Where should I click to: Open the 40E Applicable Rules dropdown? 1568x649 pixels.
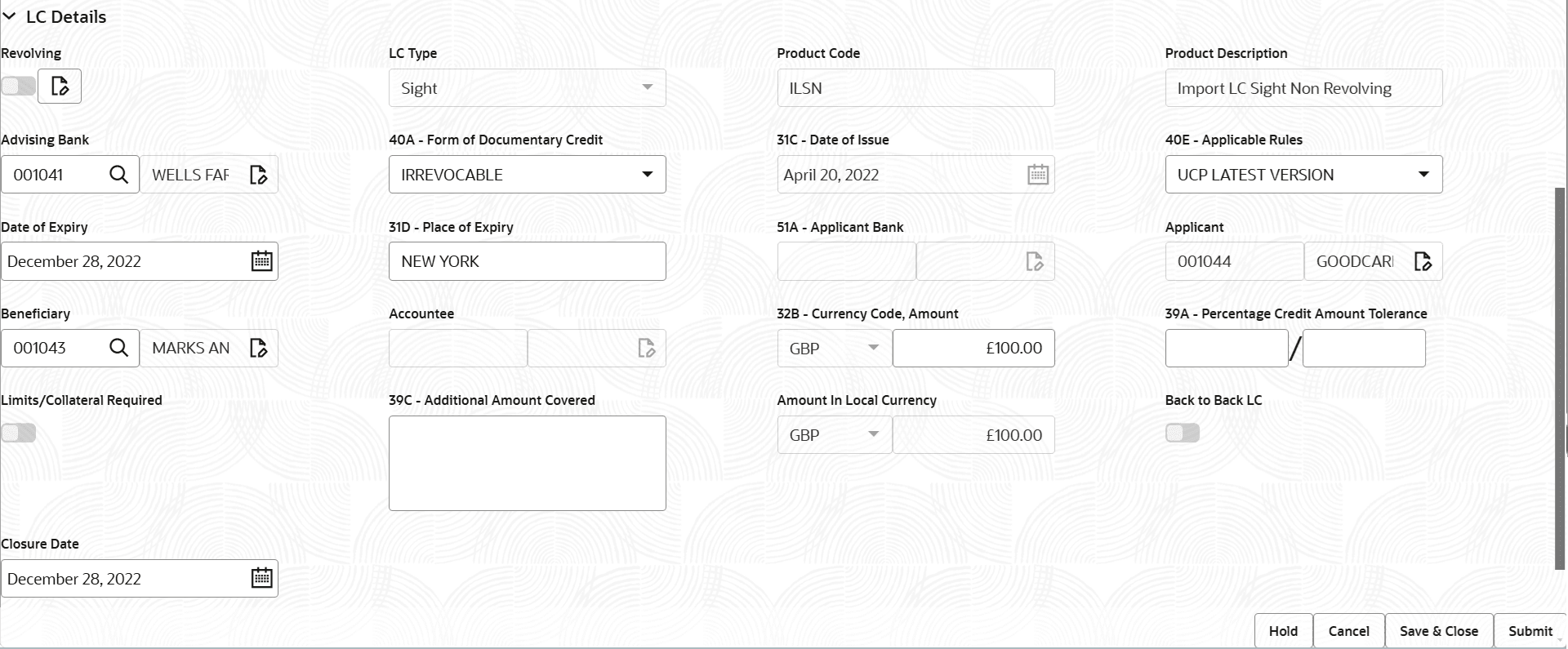(x=1424, y=174)
